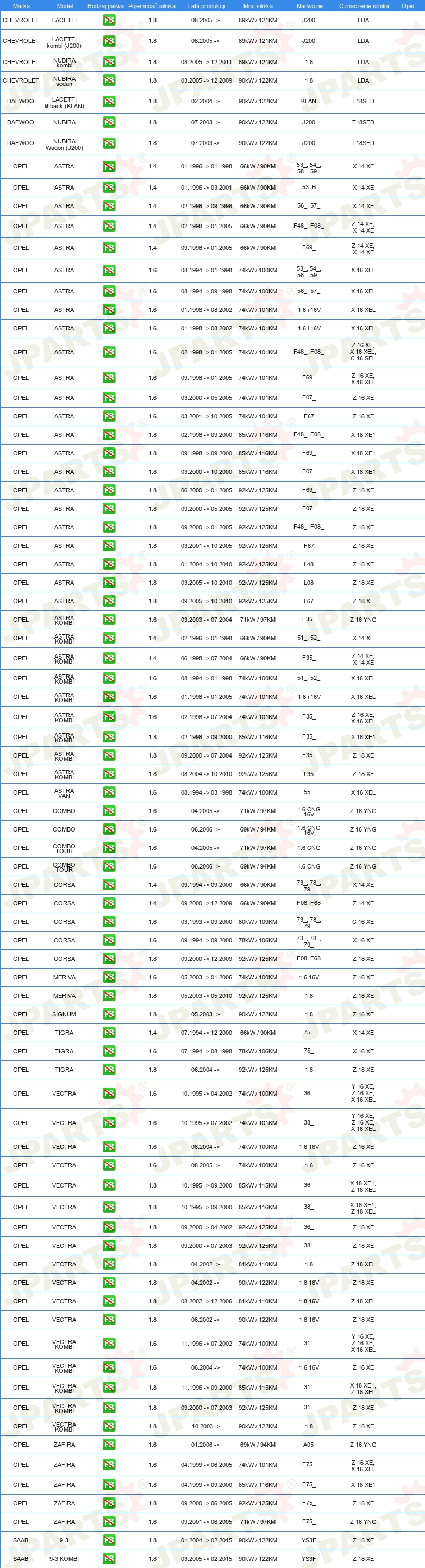The height and width of the screenshot is (1568, 425).
Task: Click fuel icon in Tigra 1.8 row
Action: pos(109,1070)
